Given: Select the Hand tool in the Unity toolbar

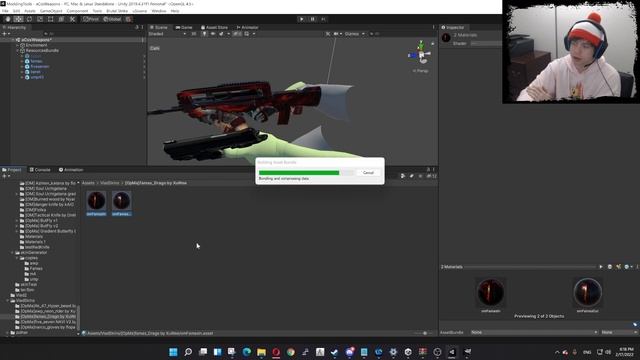Looking at the screenshot, I should click(x=8, y=19).
